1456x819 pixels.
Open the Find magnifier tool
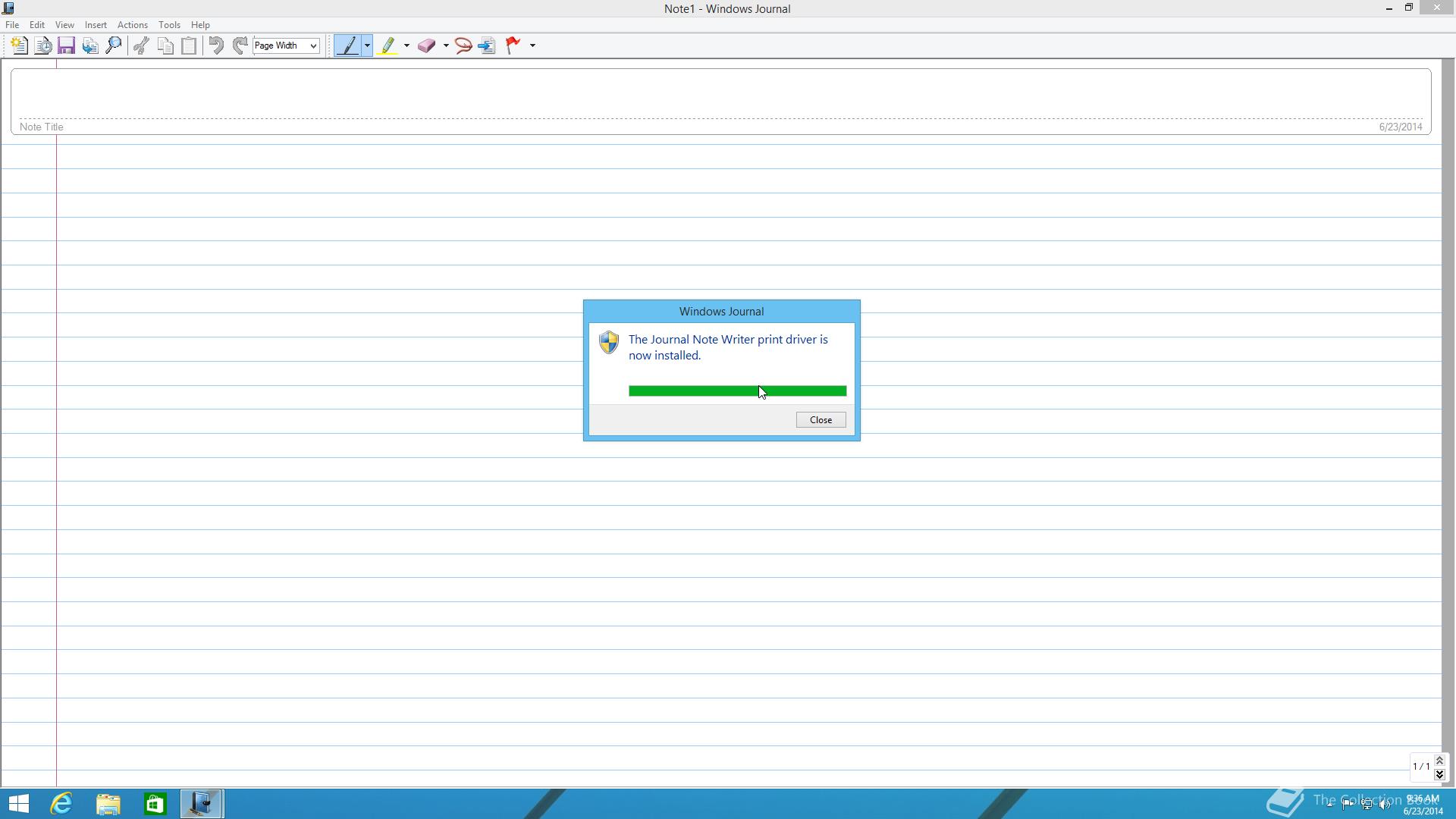pyautogui.click(x=114, y=45)
